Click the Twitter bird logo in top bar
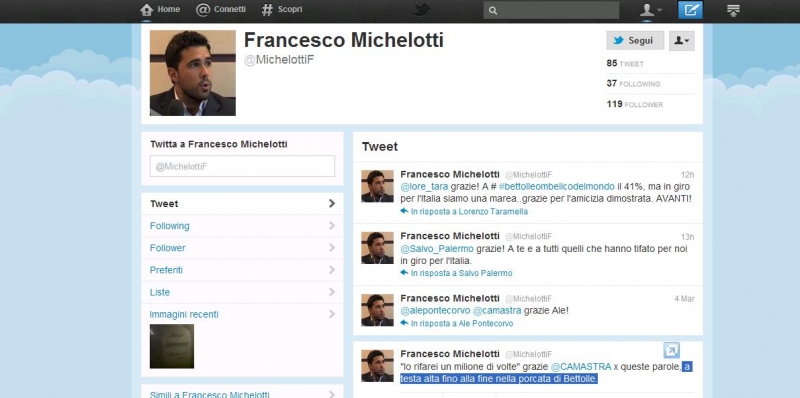The width and height of the screenshot is (800, 398). tap(421, 10)
